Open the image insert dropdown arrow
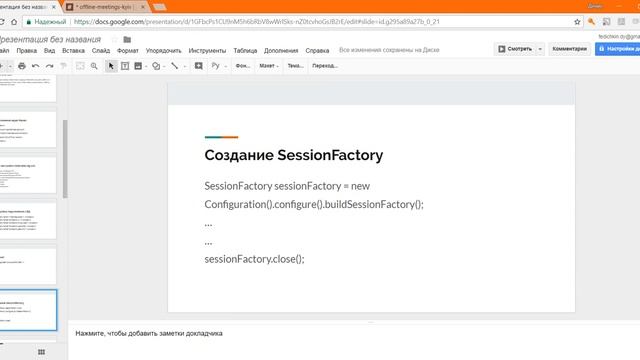This screenshot has height=360, width=640. click(x=146, y=66)
